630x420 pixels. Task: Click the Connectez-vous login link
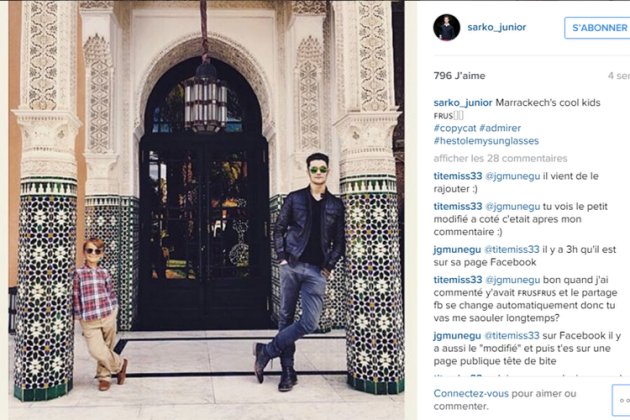pyautogui.click(x=471, y=393)
